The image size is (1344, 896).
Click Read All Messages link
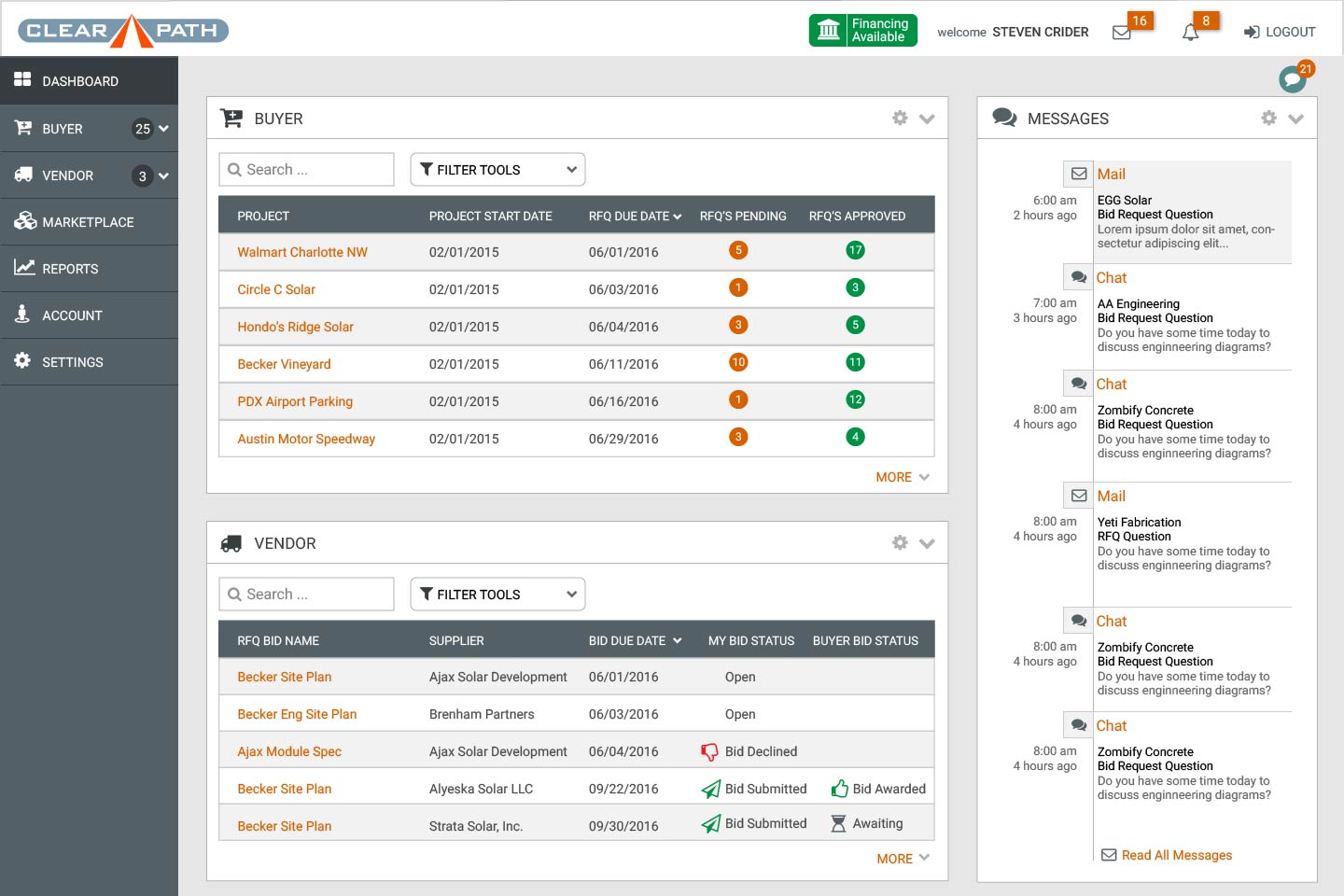tap(1176, 855)
